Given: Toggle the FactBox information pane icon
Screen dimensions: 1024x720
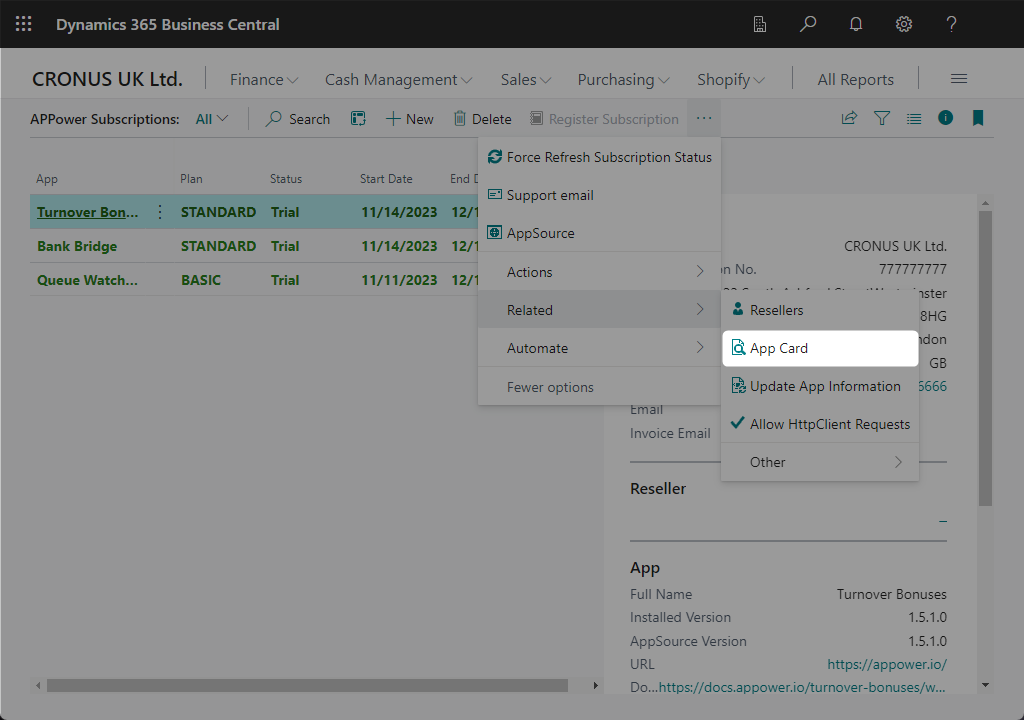Looking at the screenshot, I should [945, 118].
